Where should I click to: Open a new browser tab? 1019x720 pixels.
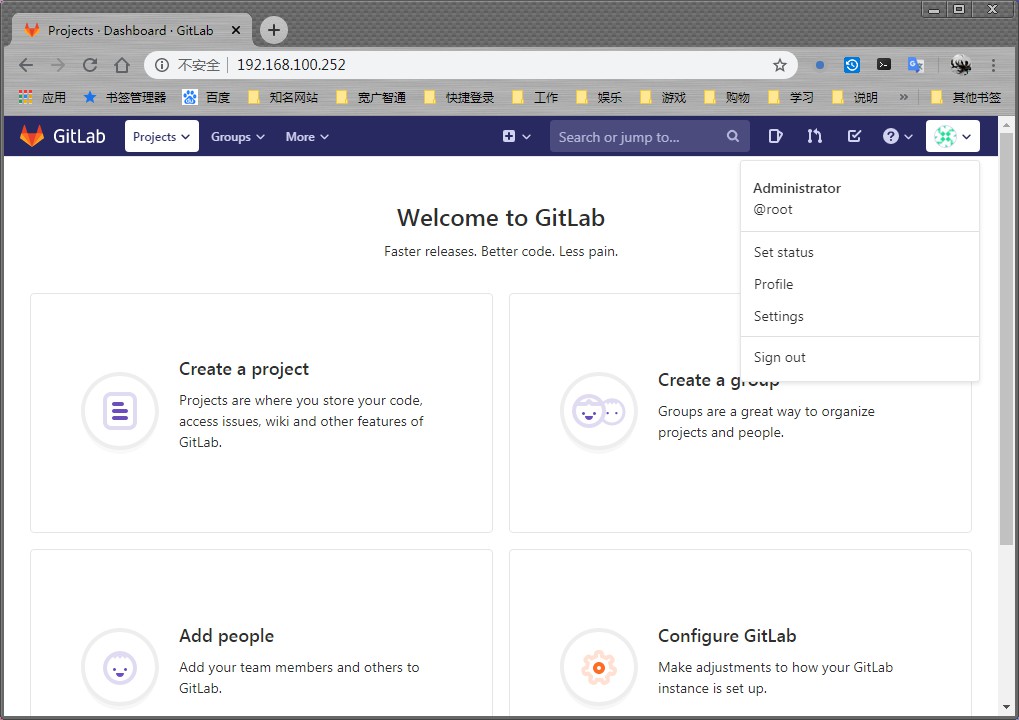point(274,30)
